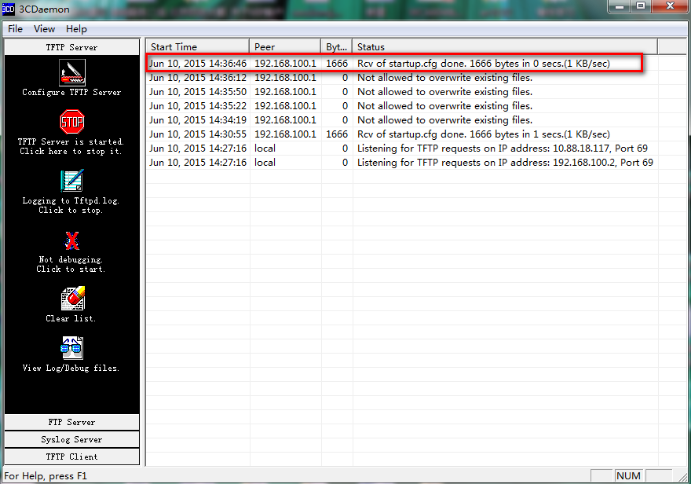The height and width of the screenshot is (484, 692).
Task: Click 'TFTP Server is started' stop text
Action: point(71,146)
